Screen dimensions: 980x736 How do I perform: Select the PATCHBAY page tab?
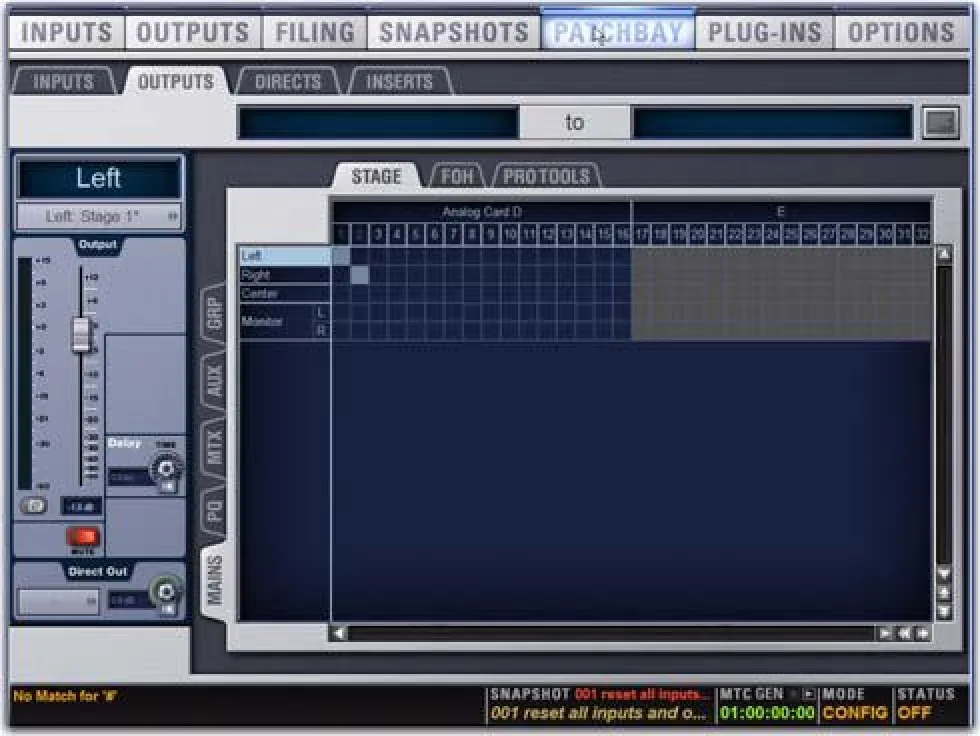618,32
